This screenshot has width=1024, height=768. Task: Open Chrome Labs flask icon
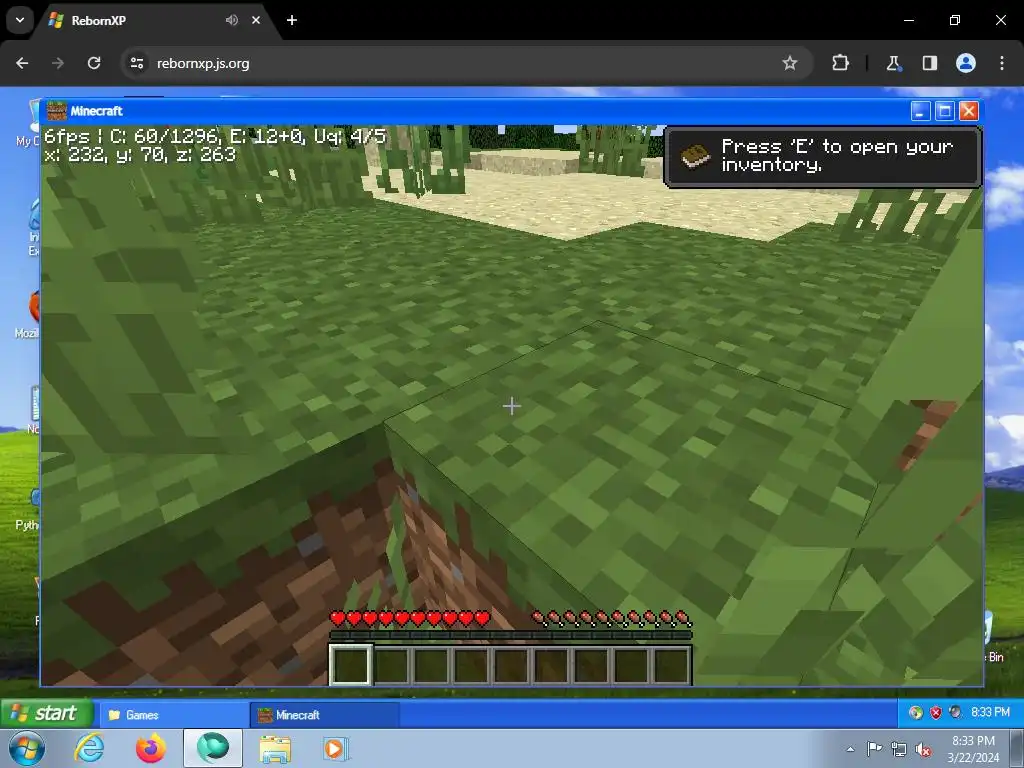point(893,63)
